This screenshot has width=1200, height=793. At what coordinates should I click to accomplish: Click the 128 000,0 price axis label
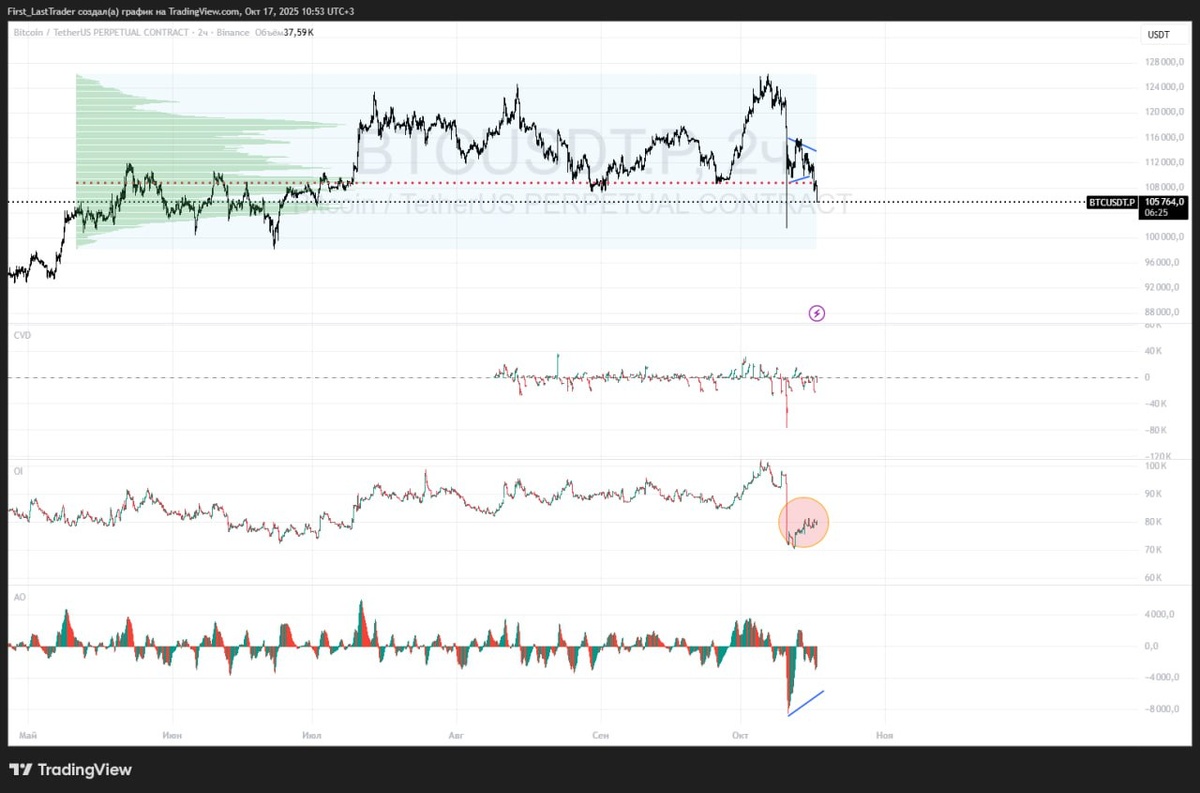1164,61
